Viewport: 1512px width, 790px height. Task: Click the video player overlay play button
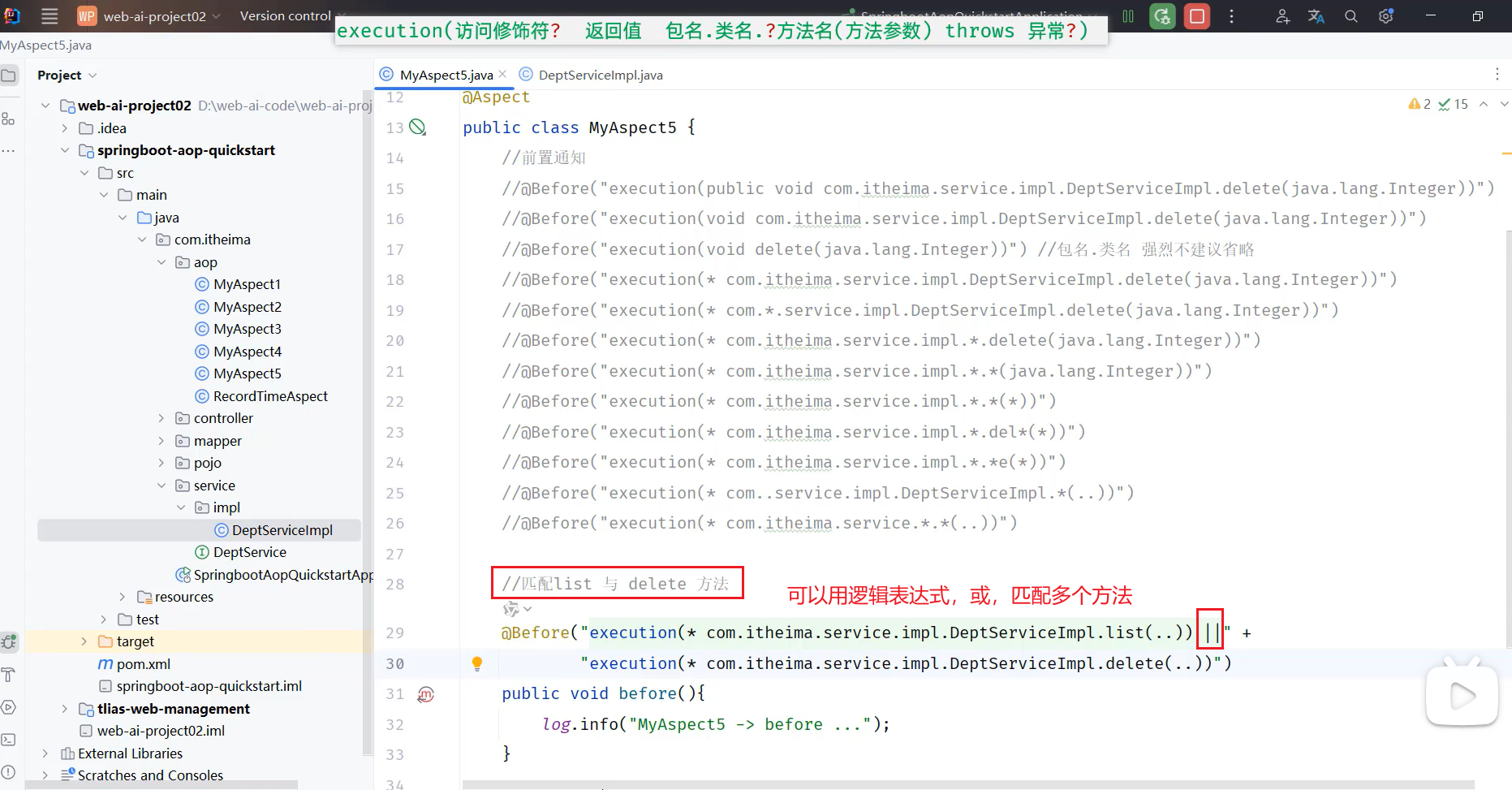point(1462,695)
